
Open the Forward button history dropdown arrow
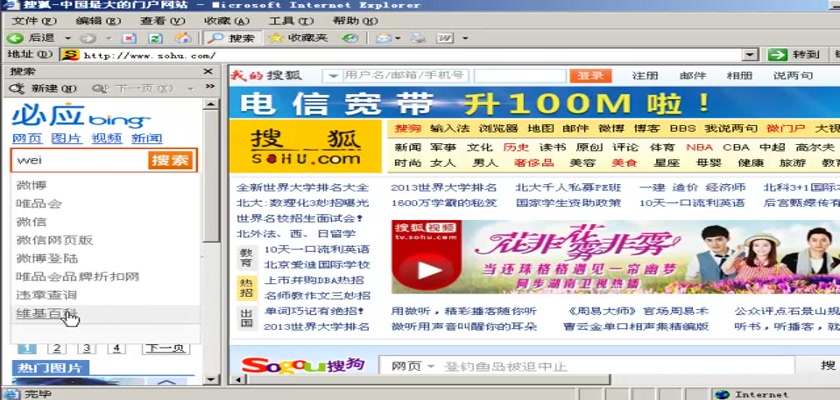108,39
